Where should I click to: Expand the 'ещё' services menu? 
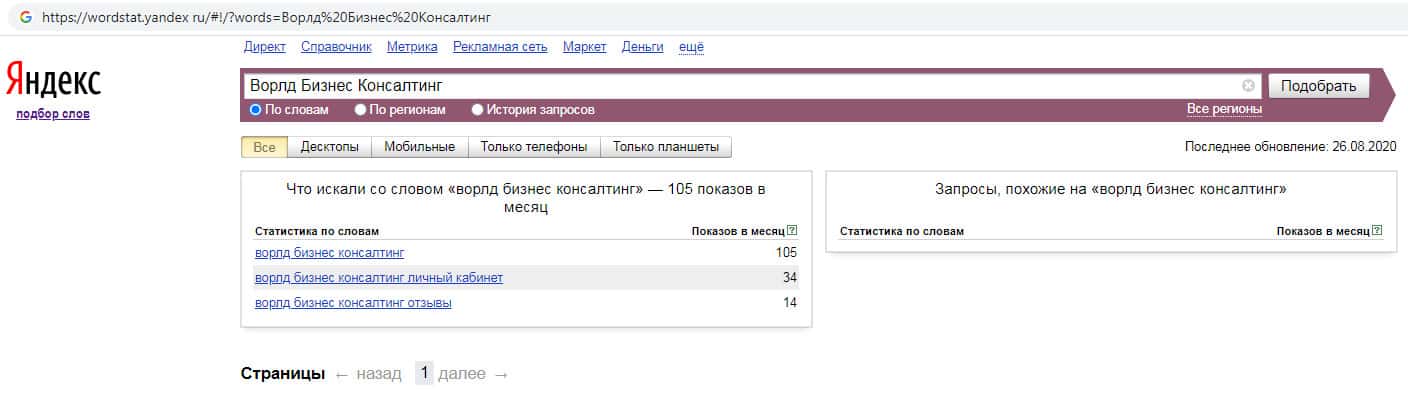click(691, 47)
